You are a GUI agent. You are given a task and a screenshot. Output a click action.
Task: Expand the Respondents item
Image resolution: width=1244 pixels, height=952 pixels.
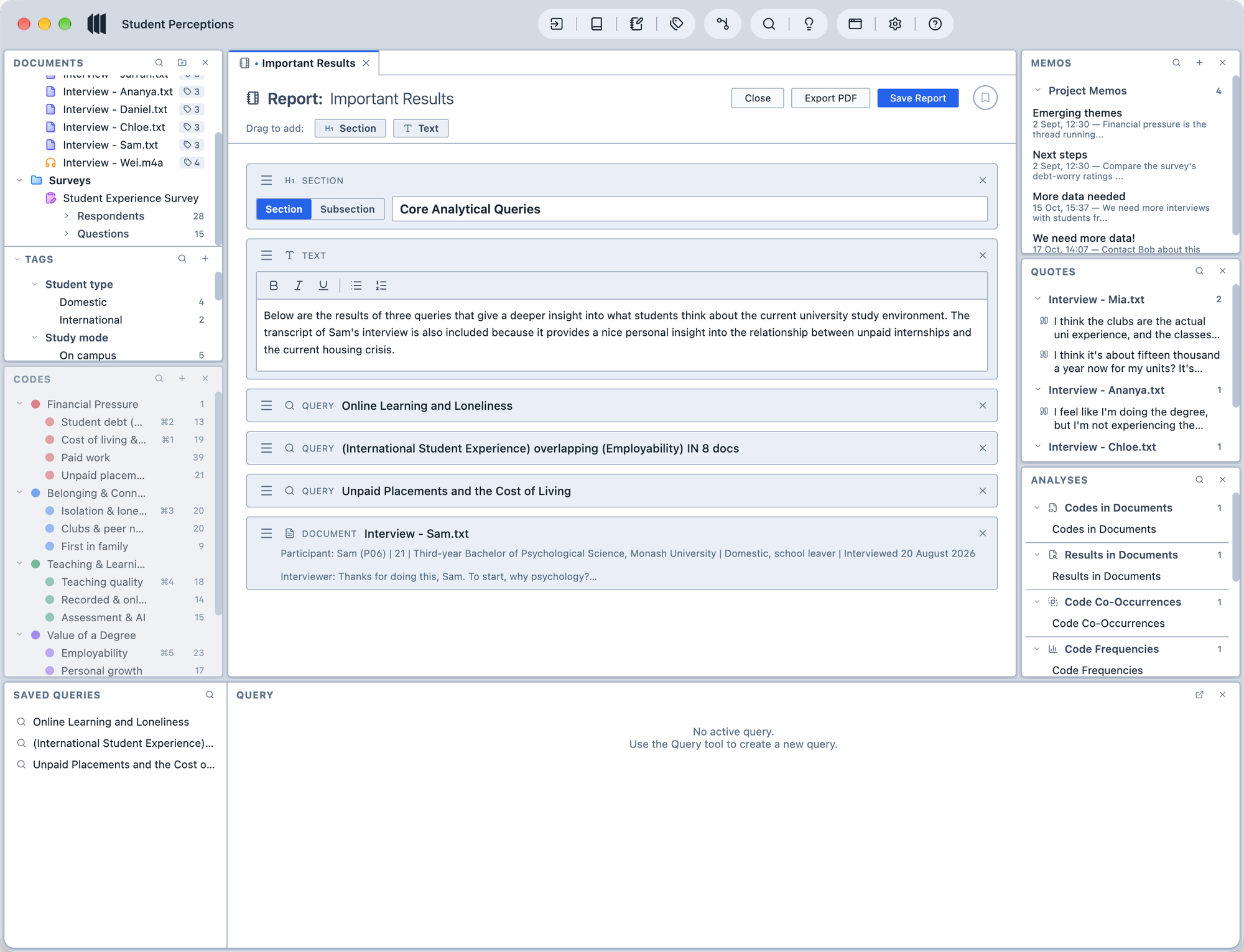pyautogui.click(x=67, y=216)
